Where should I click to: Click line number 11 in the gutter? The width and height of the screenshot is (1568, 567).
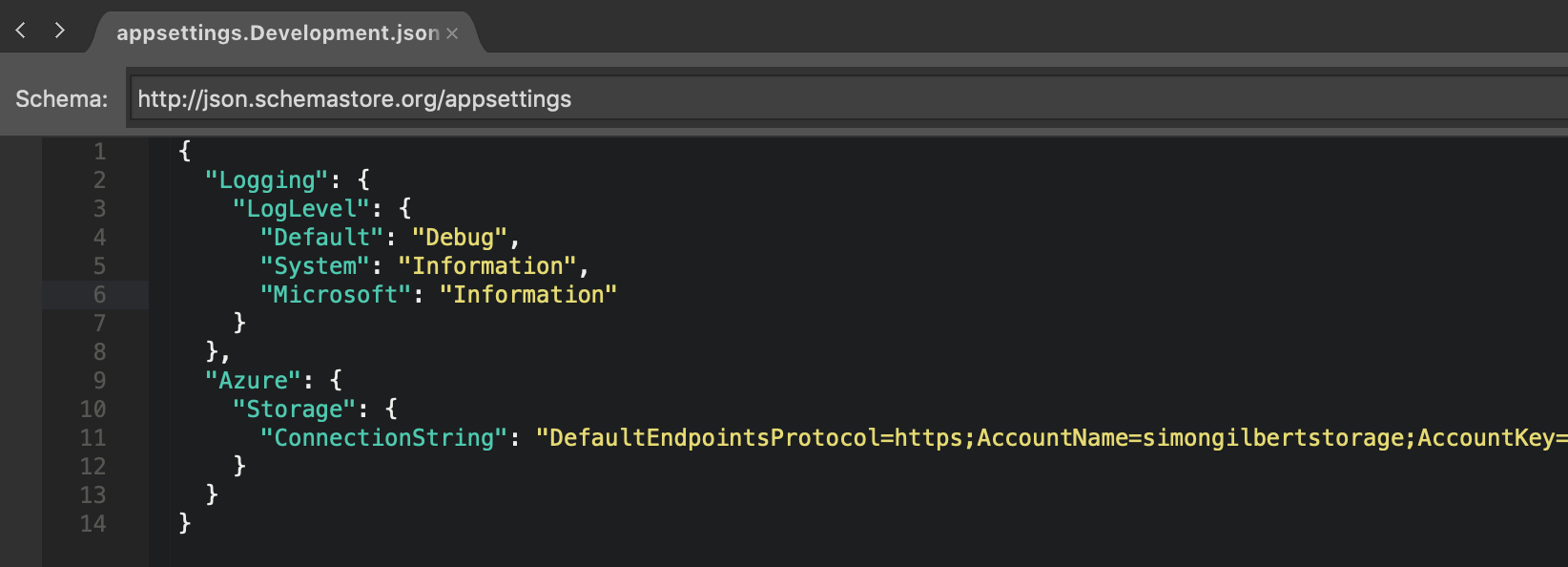click(x=93, y=438)
